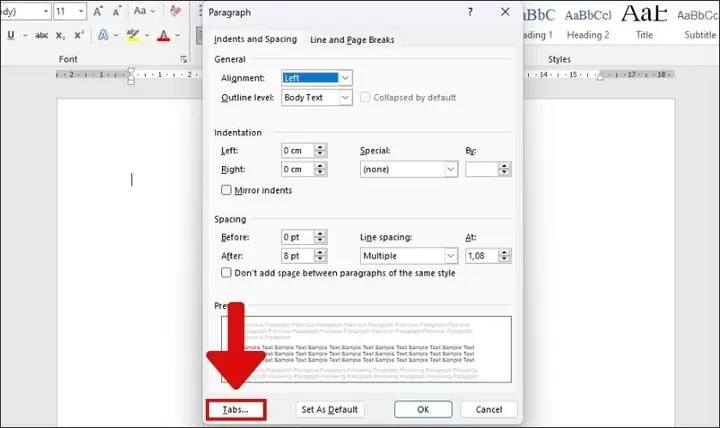Screen dimensions: 720x428
Task: Apply the yellow text highlight color
Action: [x=133, y=35]
